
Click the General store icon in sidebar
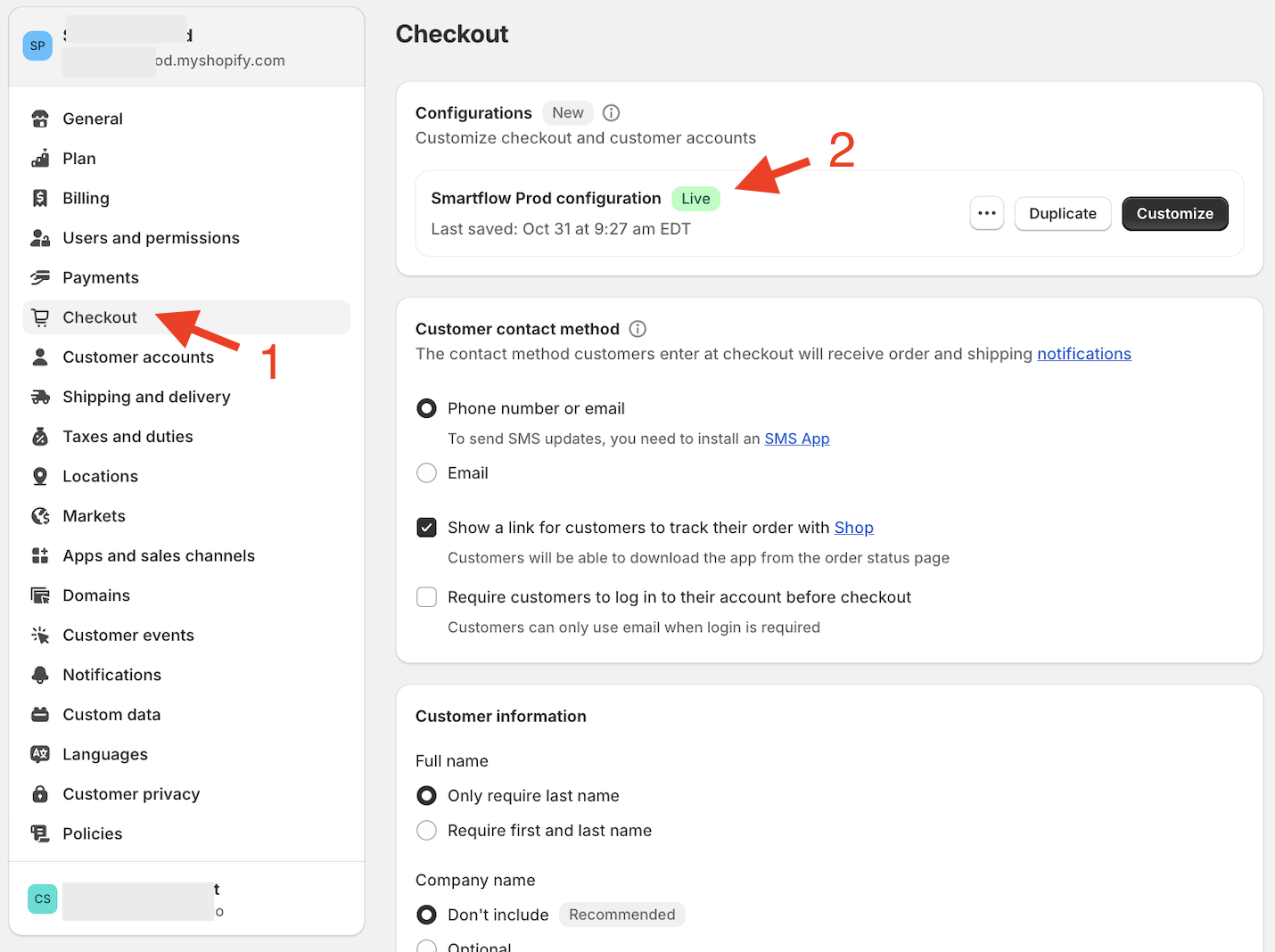click(40, 119)
